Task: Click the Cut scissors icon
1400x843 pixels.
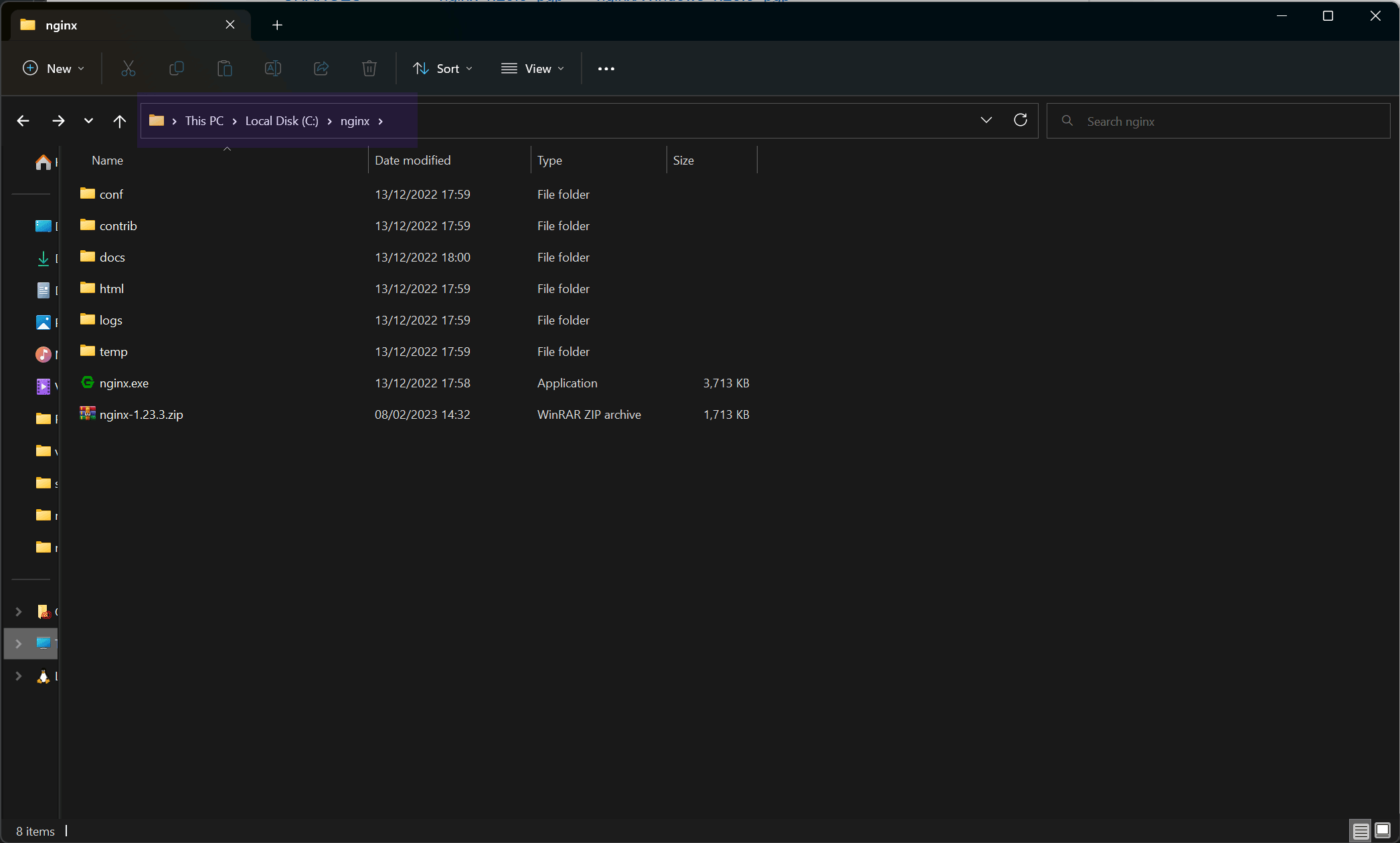Action: 128,68
